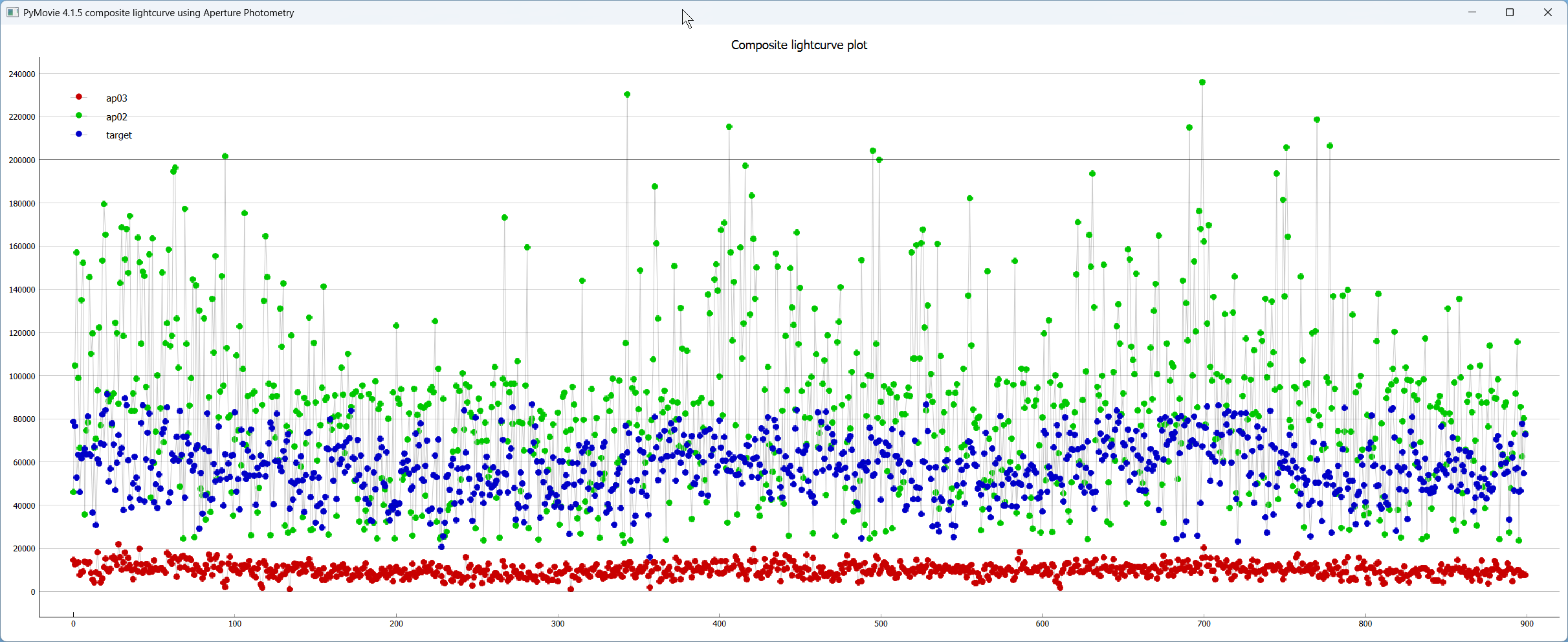
Task: Click the 400 x-axis tick label
Action: [x=719, y=624]
